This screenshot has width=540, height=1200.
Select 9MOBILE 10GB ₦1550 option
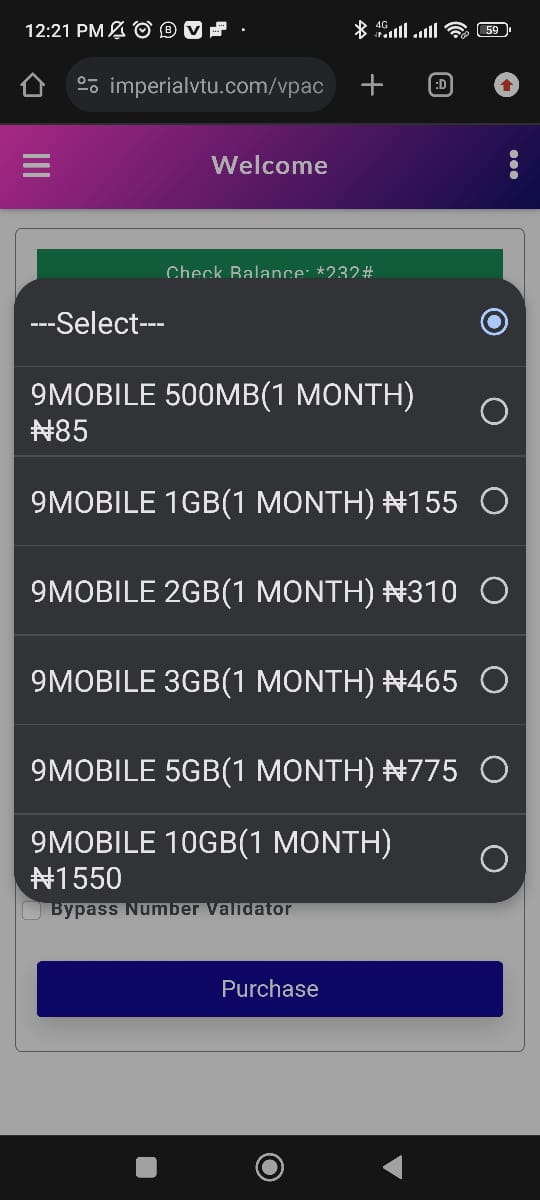[270, 859]
